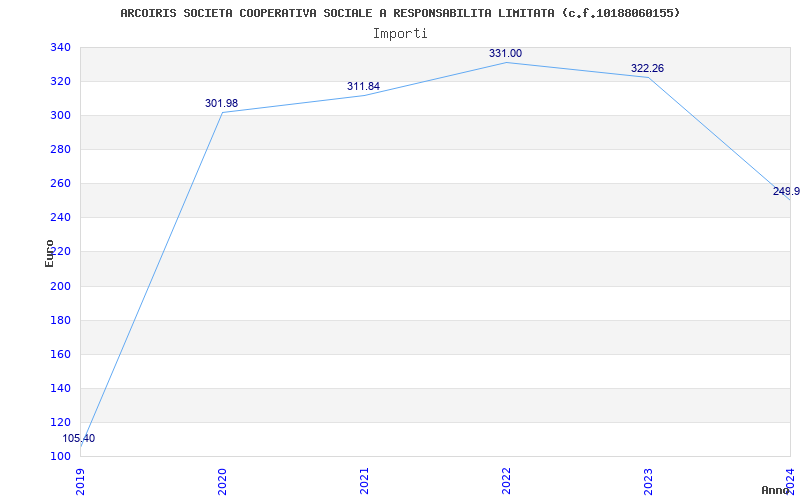This screenshot has width=800, height=500.
Task: Select the 300 y-axis tick label
Action: coord(60,116)
